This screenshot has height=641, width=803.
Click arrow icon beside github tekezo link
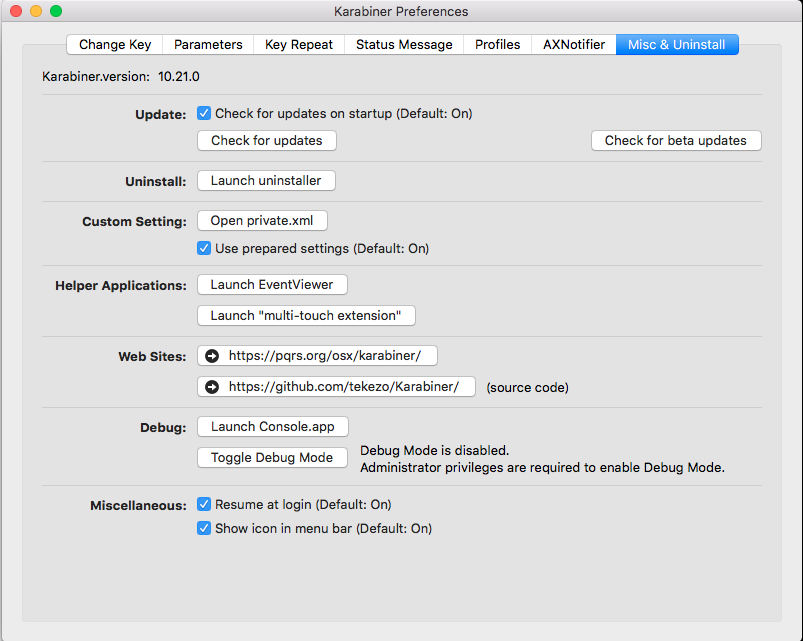pos(212,387)
